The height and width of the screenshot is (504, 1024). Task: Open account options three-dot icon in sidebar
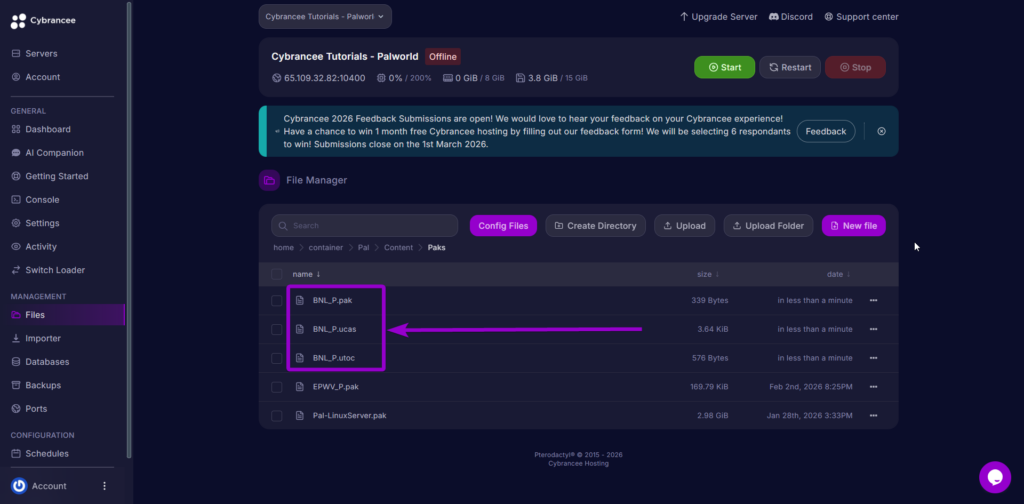[104, 486]
